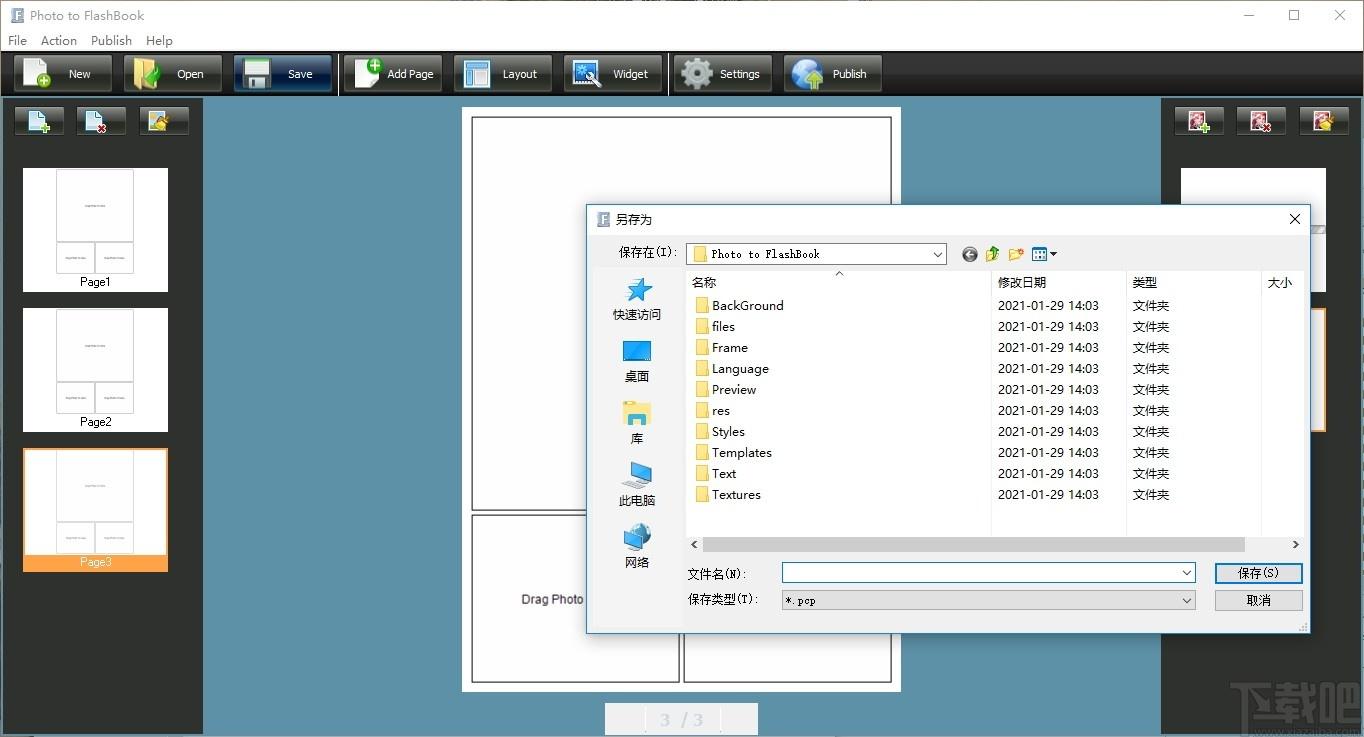
Task: Open the view menu dropdown in save dialog
Action: tap(1044, 254)
